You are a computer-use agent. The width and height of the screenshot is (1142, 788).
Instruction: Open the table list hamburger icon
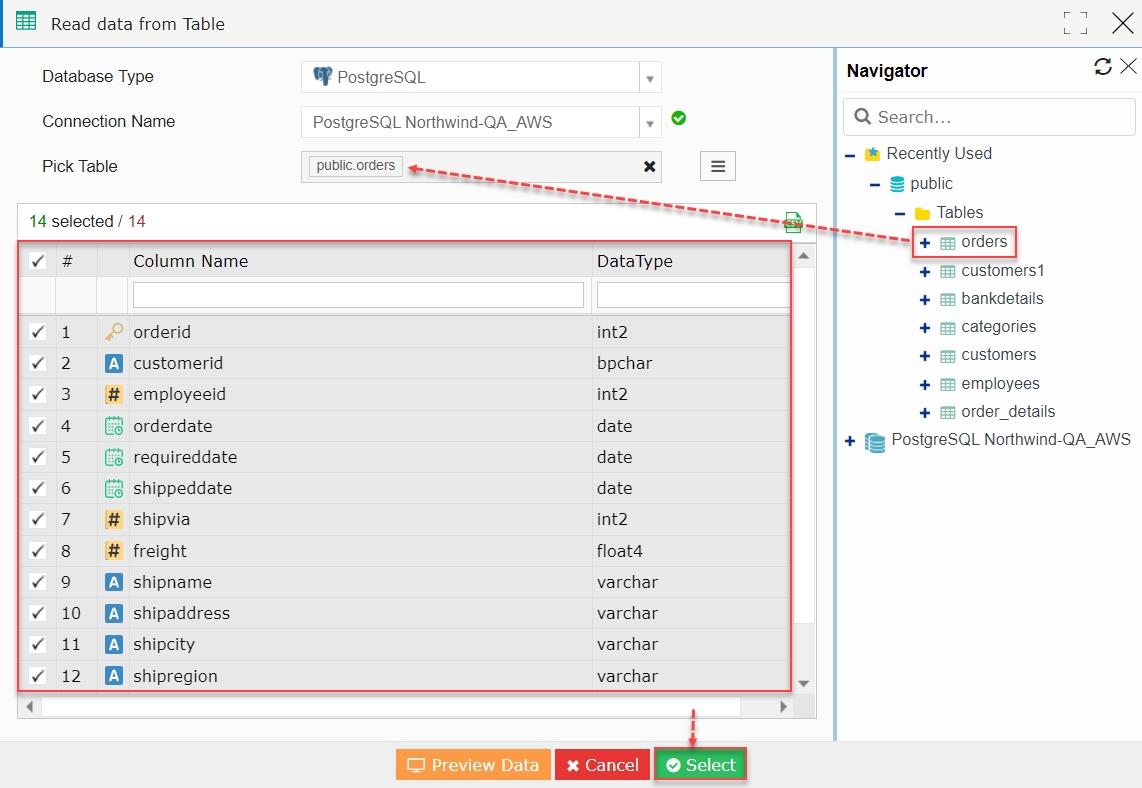[x=717, y=166]
